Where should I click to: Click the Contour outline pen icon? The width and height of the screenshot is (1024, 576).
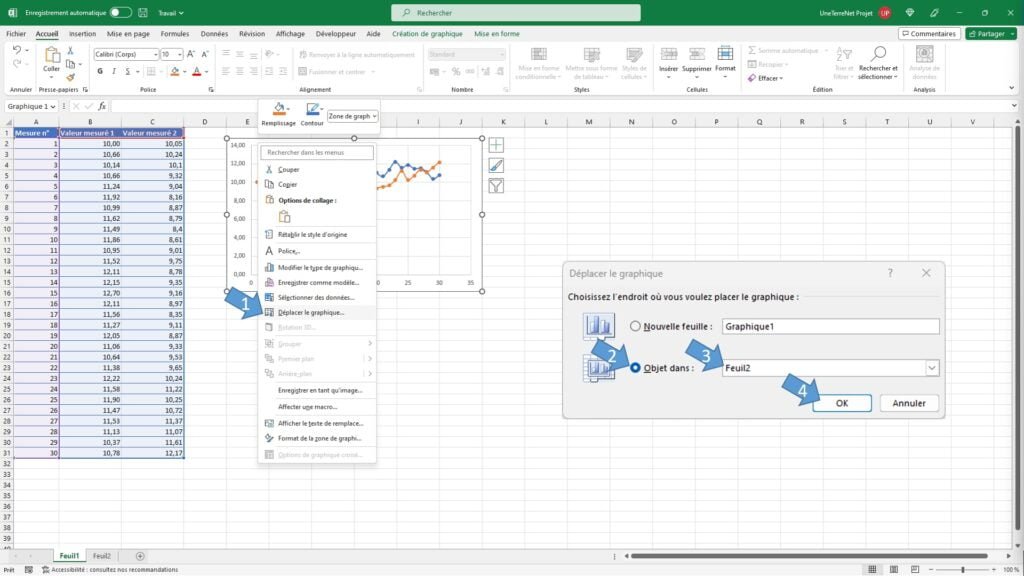[x=312, y=109]
